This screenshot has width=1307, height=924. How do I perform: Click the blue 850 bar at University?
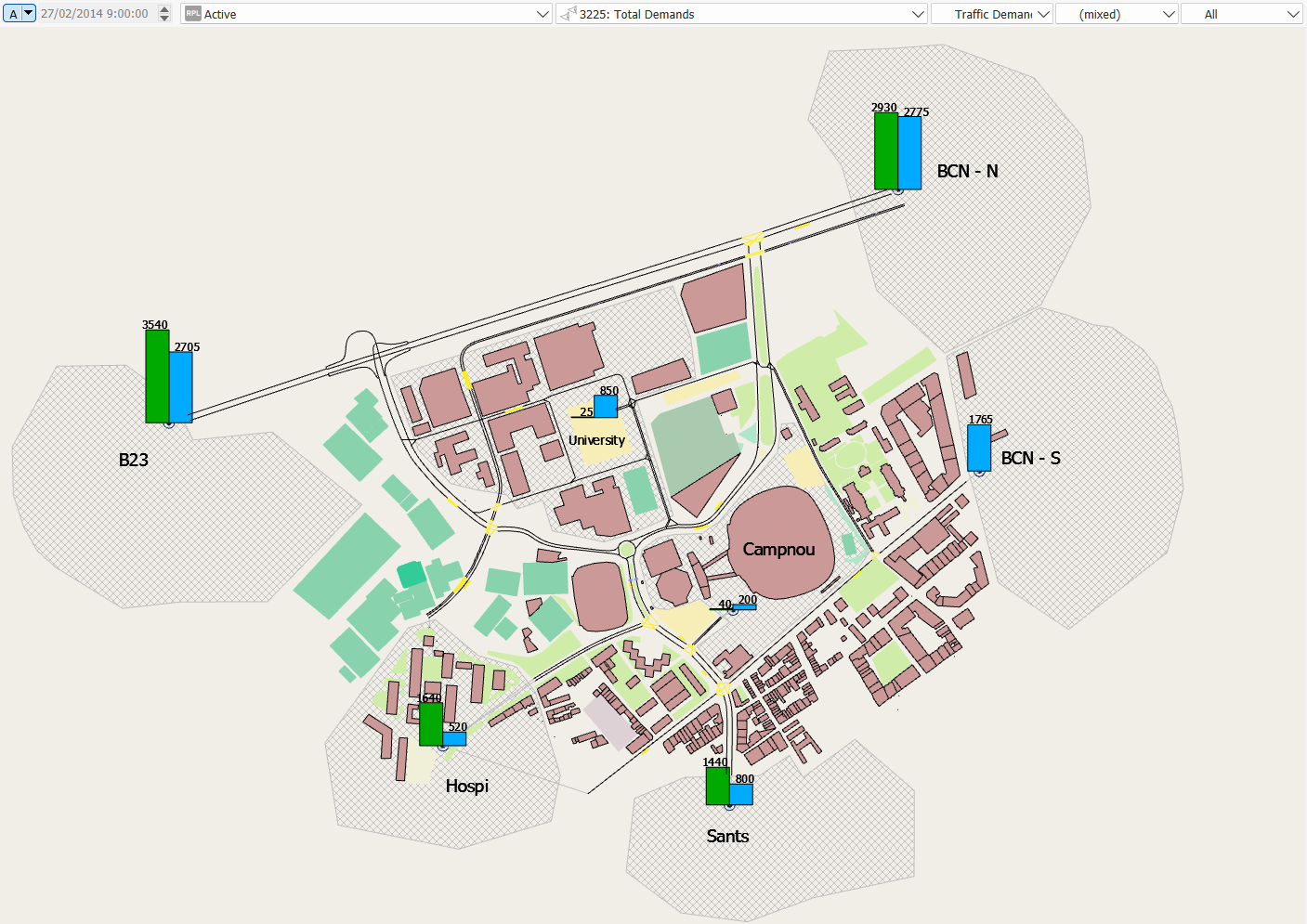[606, 407]
